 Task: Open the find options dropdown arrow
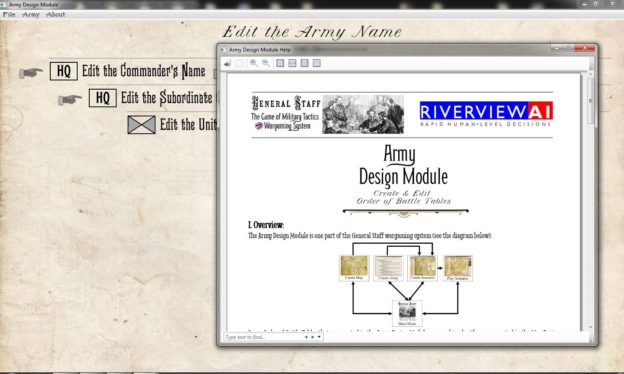pos(319,337)
